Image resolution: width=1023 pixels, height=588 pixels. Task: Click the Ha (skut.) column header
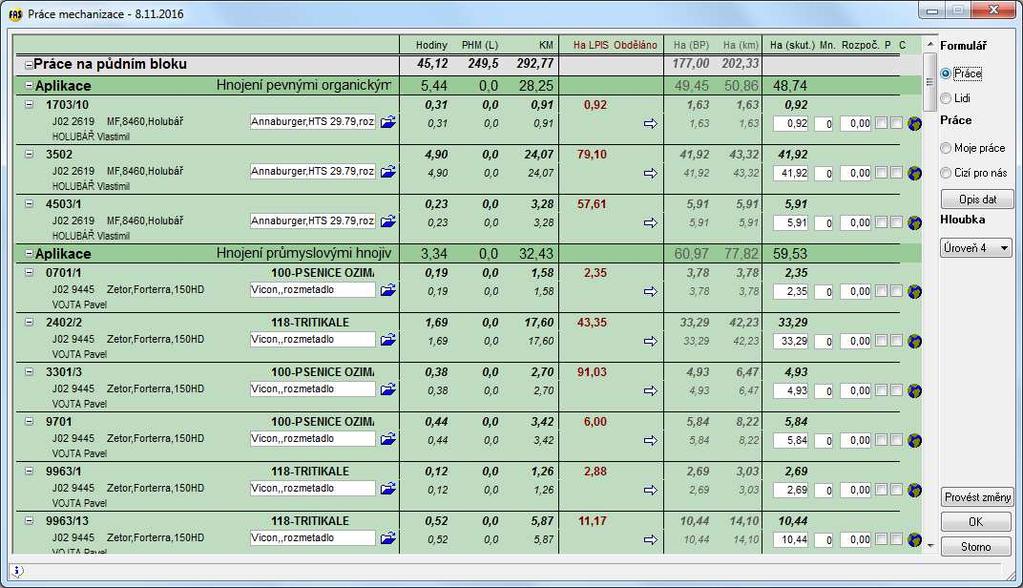(x=792, y=45)
